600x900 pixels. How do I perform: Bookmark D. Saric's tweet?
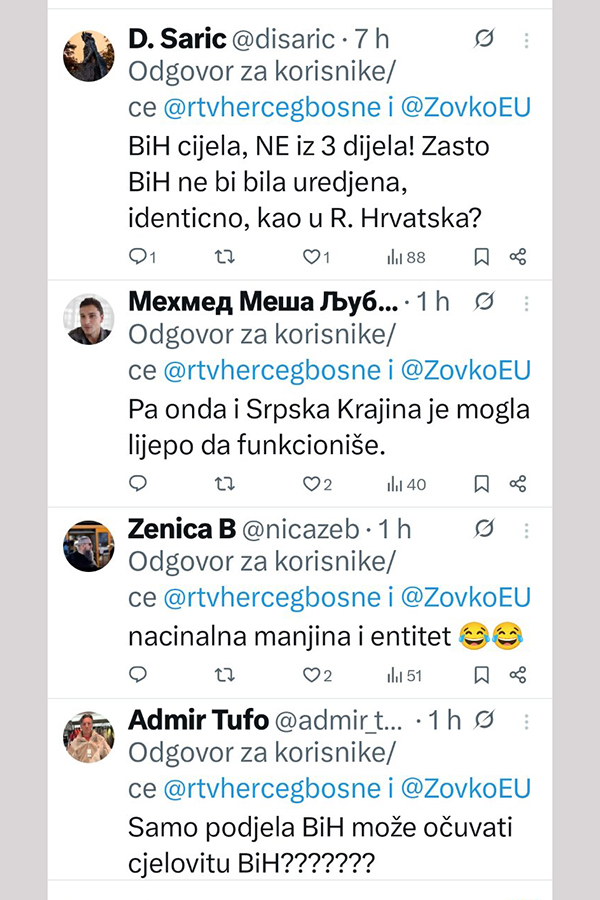[481, 257]
